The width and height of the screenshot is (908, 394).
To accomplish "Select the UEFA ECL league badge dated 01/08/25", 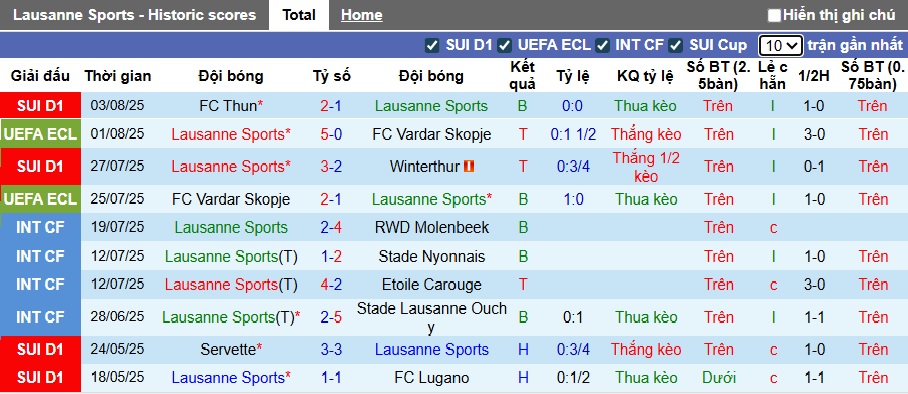I will 40,134.
